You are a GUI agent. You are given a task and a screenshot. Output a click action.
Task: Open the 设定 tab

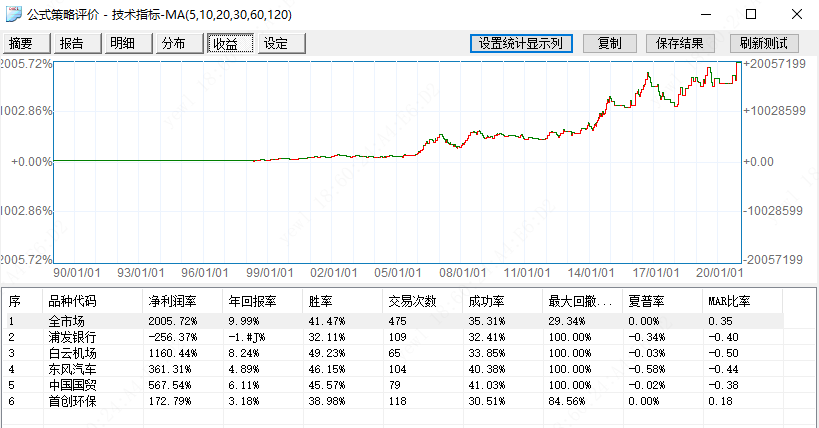coord(282,43)
